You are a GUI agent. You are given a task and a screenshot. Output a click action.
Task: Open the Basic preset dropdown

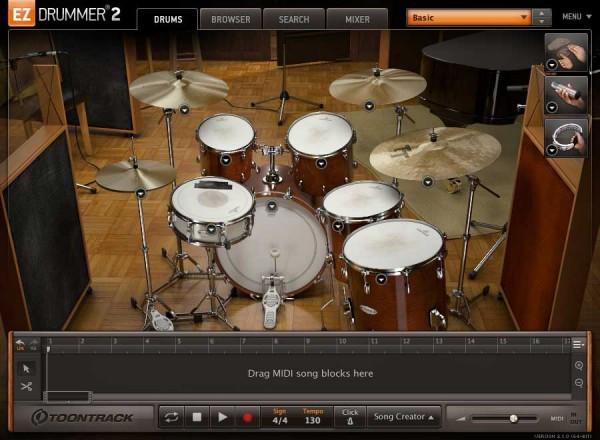469,18
